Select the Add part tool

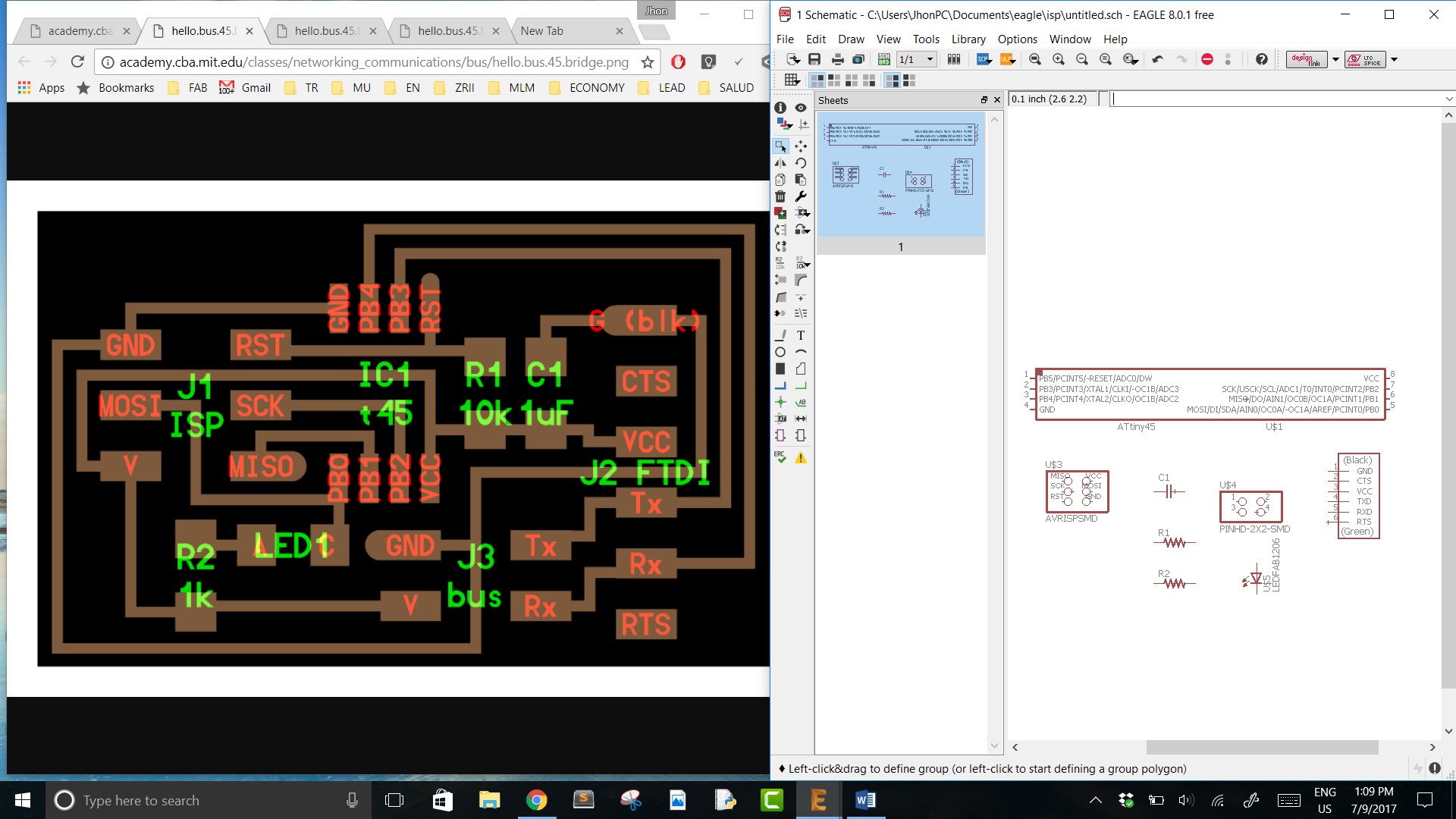pos(780,213)
